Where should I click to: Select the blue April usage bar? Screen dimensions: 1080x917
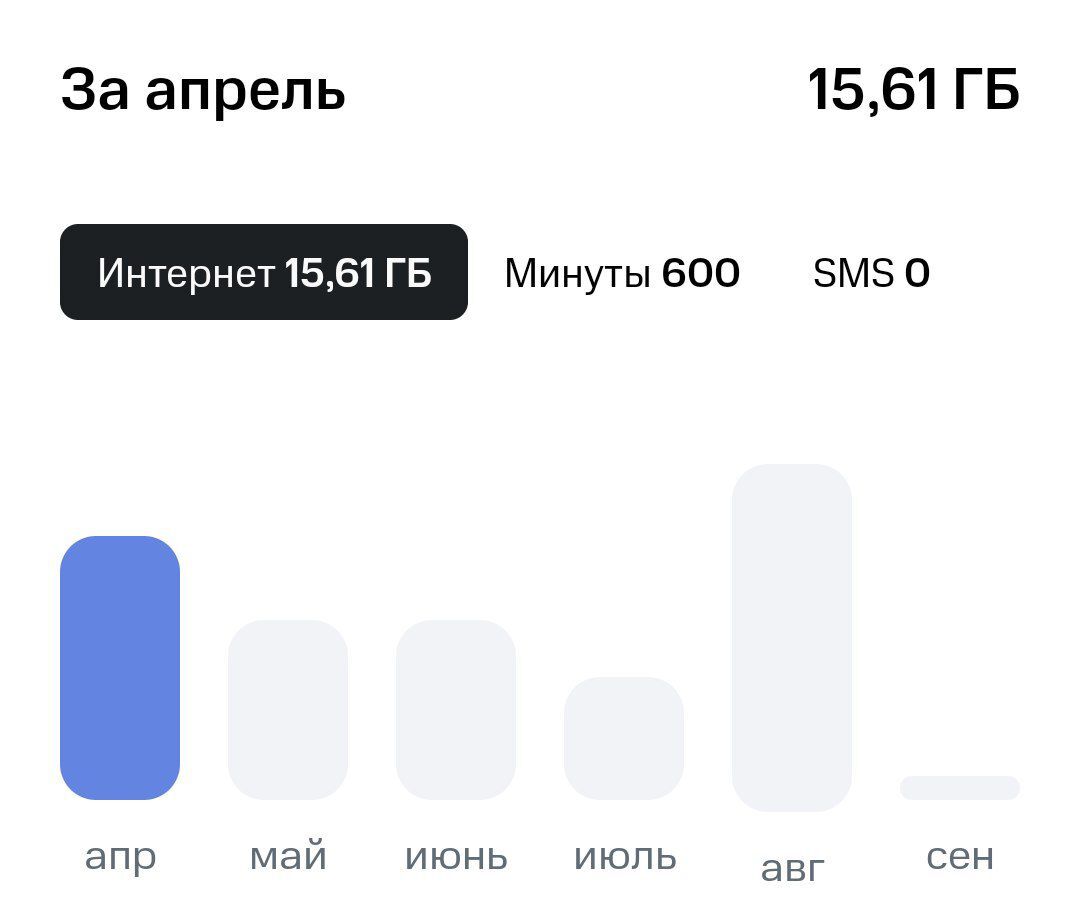(x=120, y=668)
